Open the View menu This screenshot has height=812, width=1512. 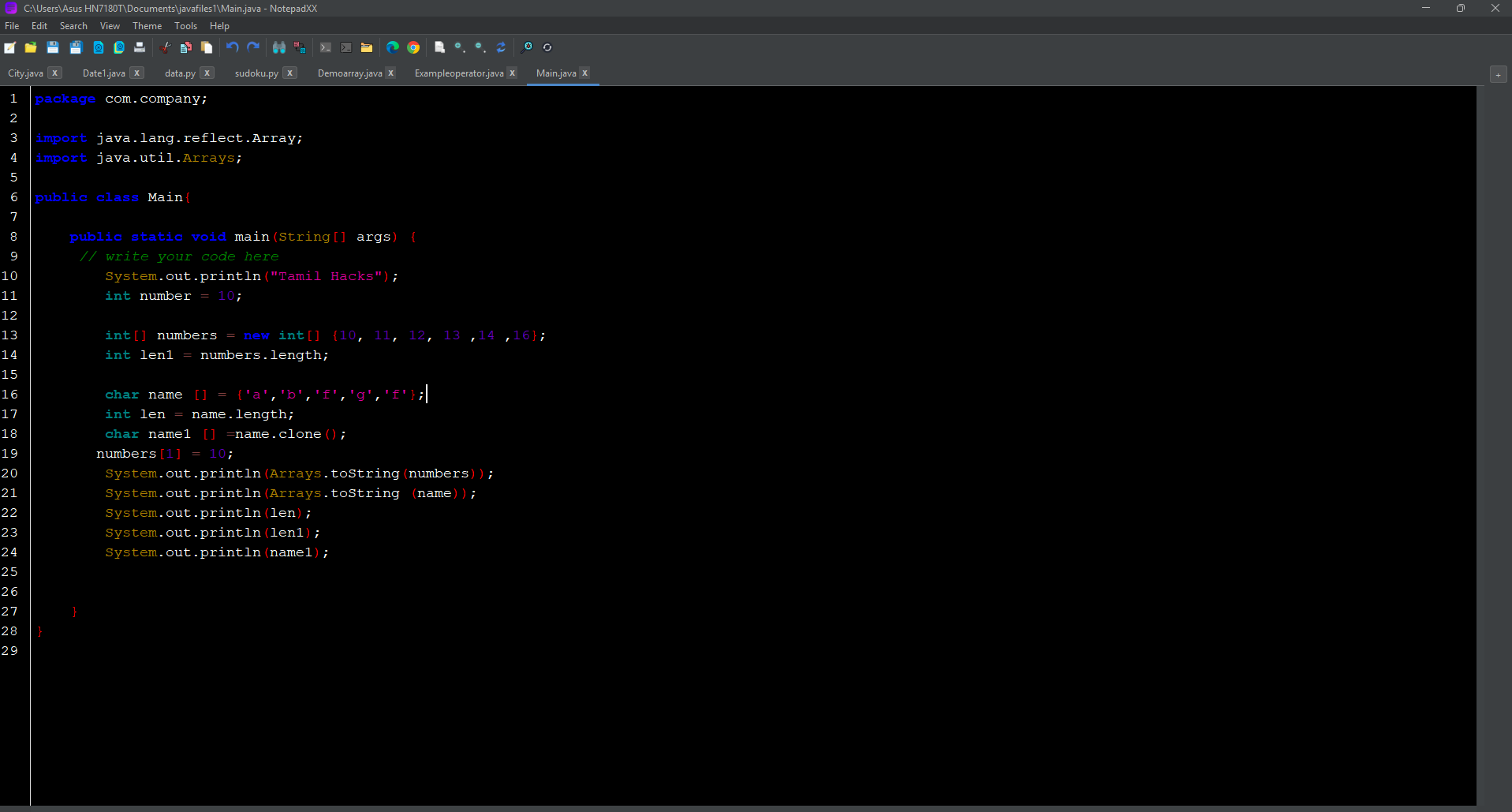coord(110,26)
